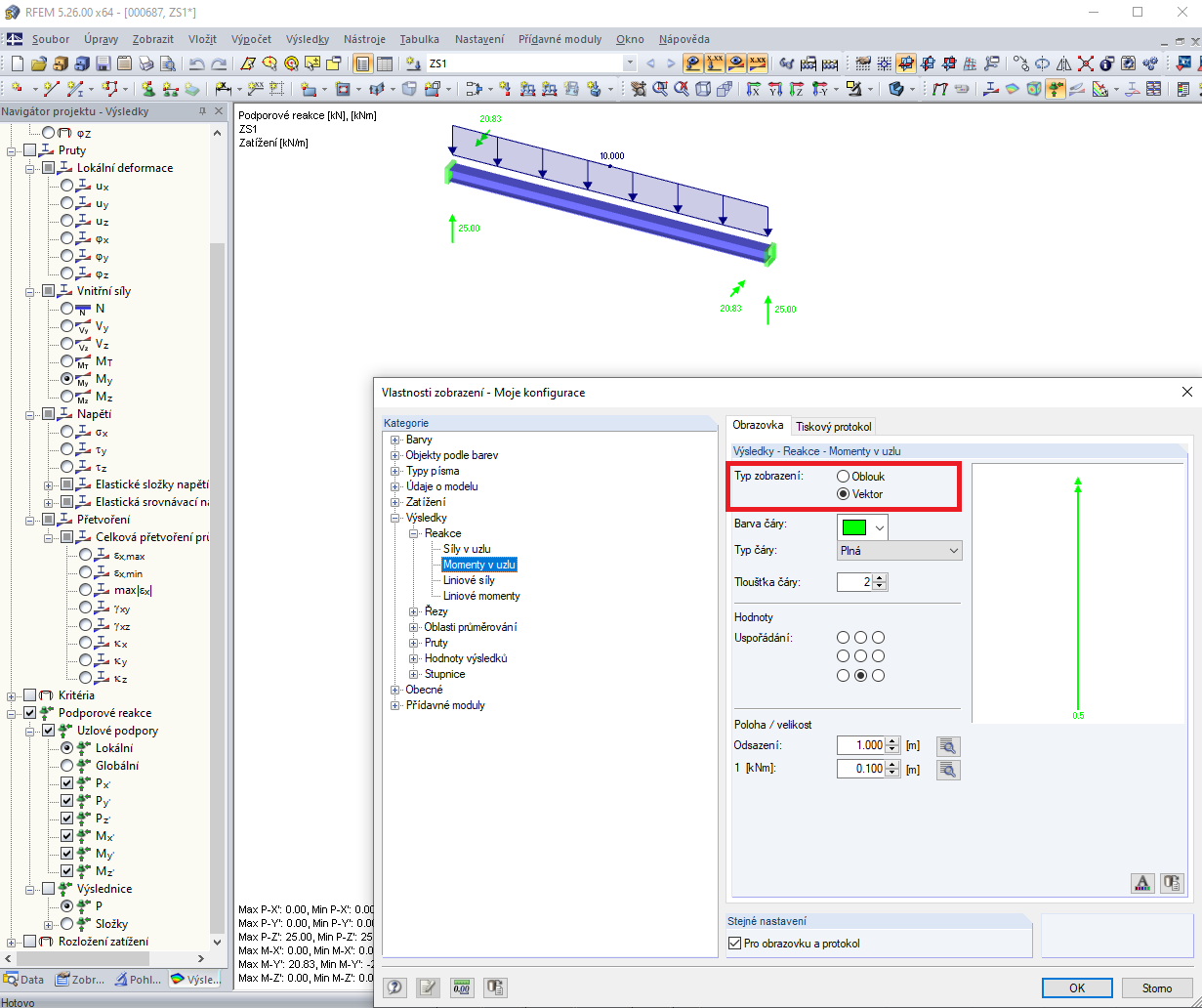Click the edit comment icon in dialog footer
The height and width of the screenshot is (1008, 1202).
pos(429,987)
